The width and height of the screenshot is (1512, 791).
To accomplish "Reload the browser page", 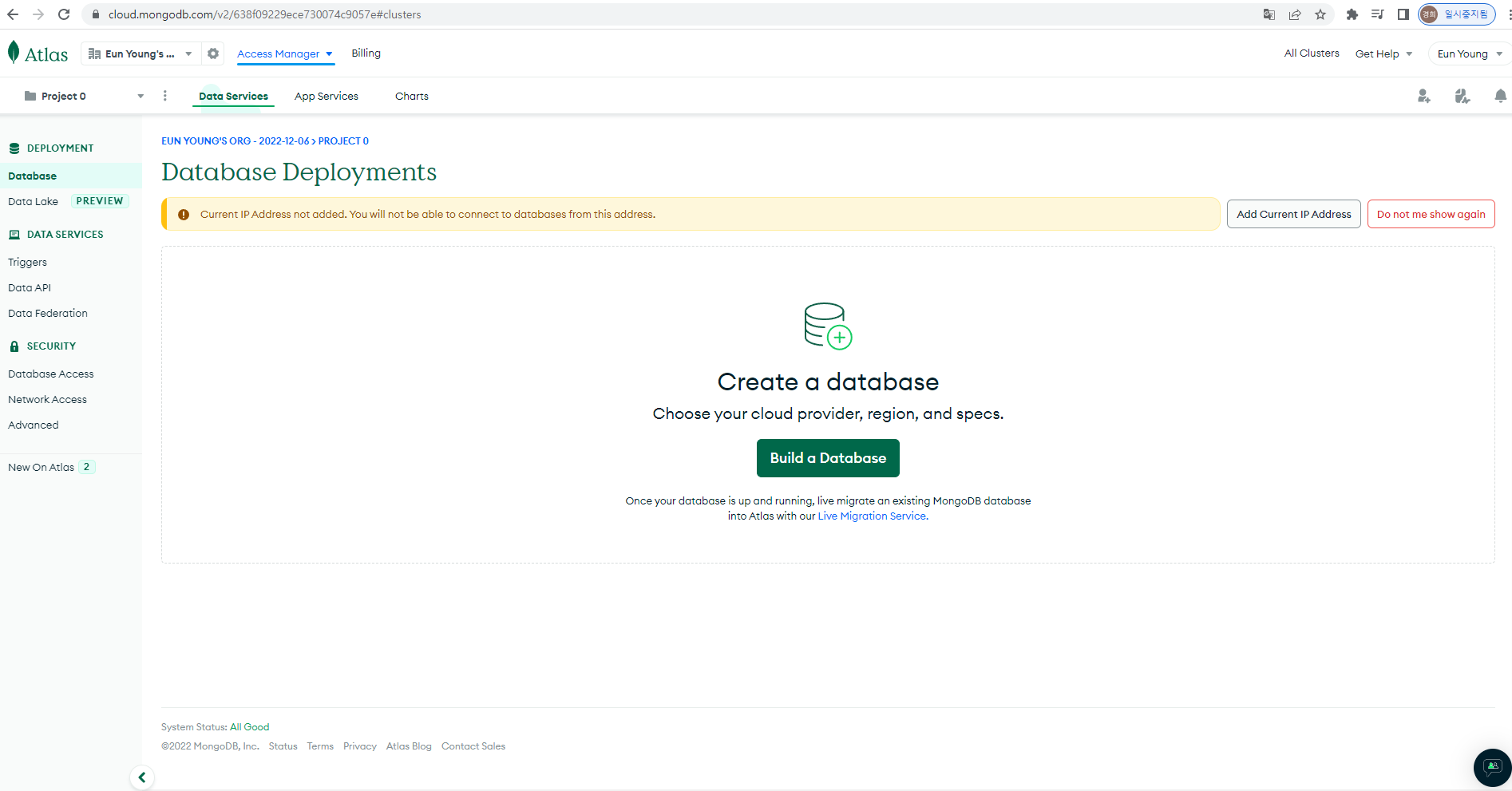I will [x=64, y=14].
